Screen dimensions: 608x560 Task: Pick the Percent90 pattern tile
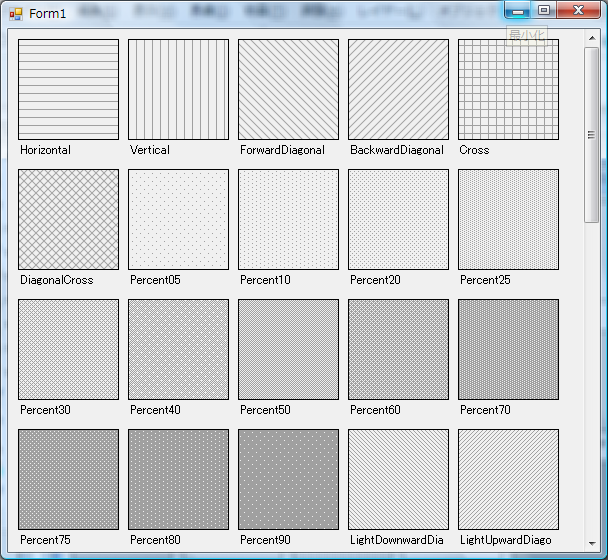pyautogui.click(x=288, y=479)
